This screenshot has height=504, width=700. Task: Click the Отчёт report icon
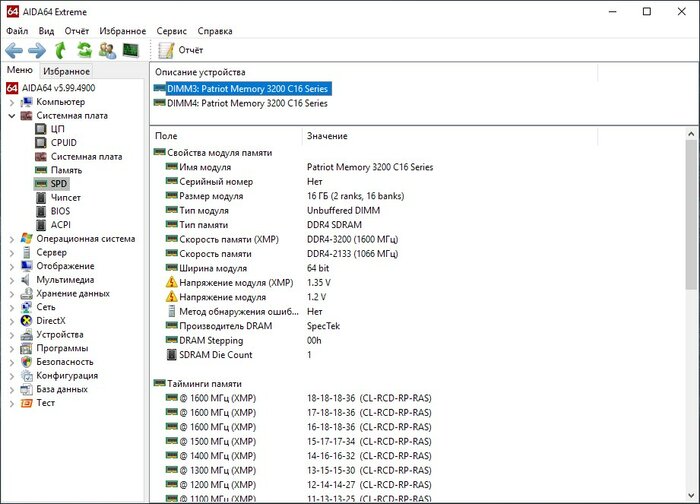coord(166,50)
